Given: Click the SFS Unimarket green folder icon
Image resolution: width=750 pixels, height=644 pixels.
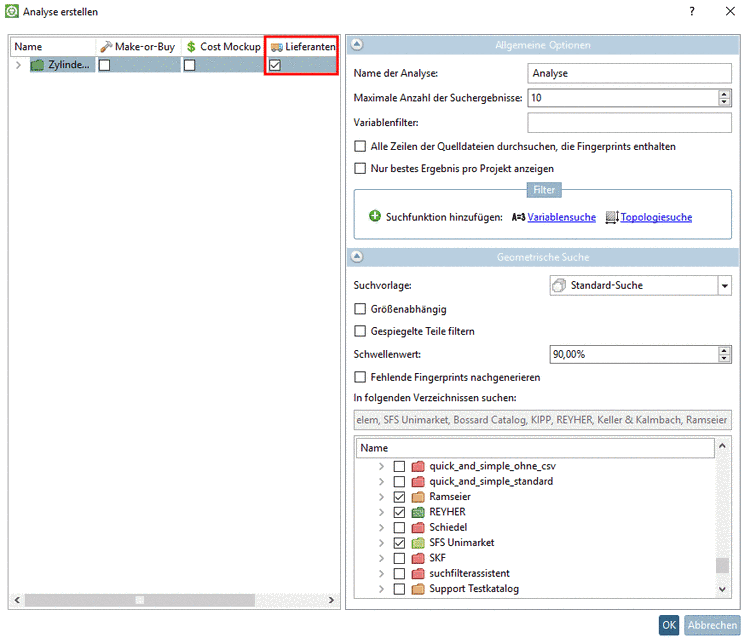Looking at the screenshot, I should [418, 543].
